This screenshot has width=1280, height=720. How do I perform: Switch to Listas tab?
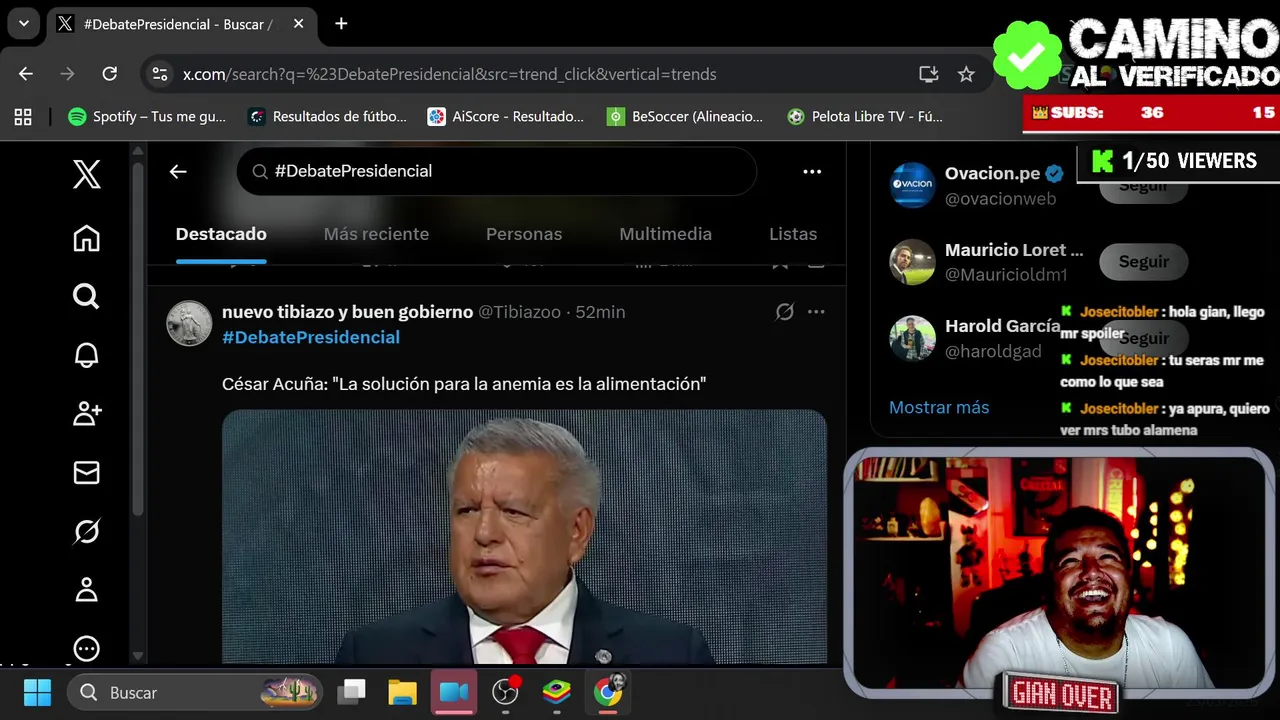pos(793,234)
